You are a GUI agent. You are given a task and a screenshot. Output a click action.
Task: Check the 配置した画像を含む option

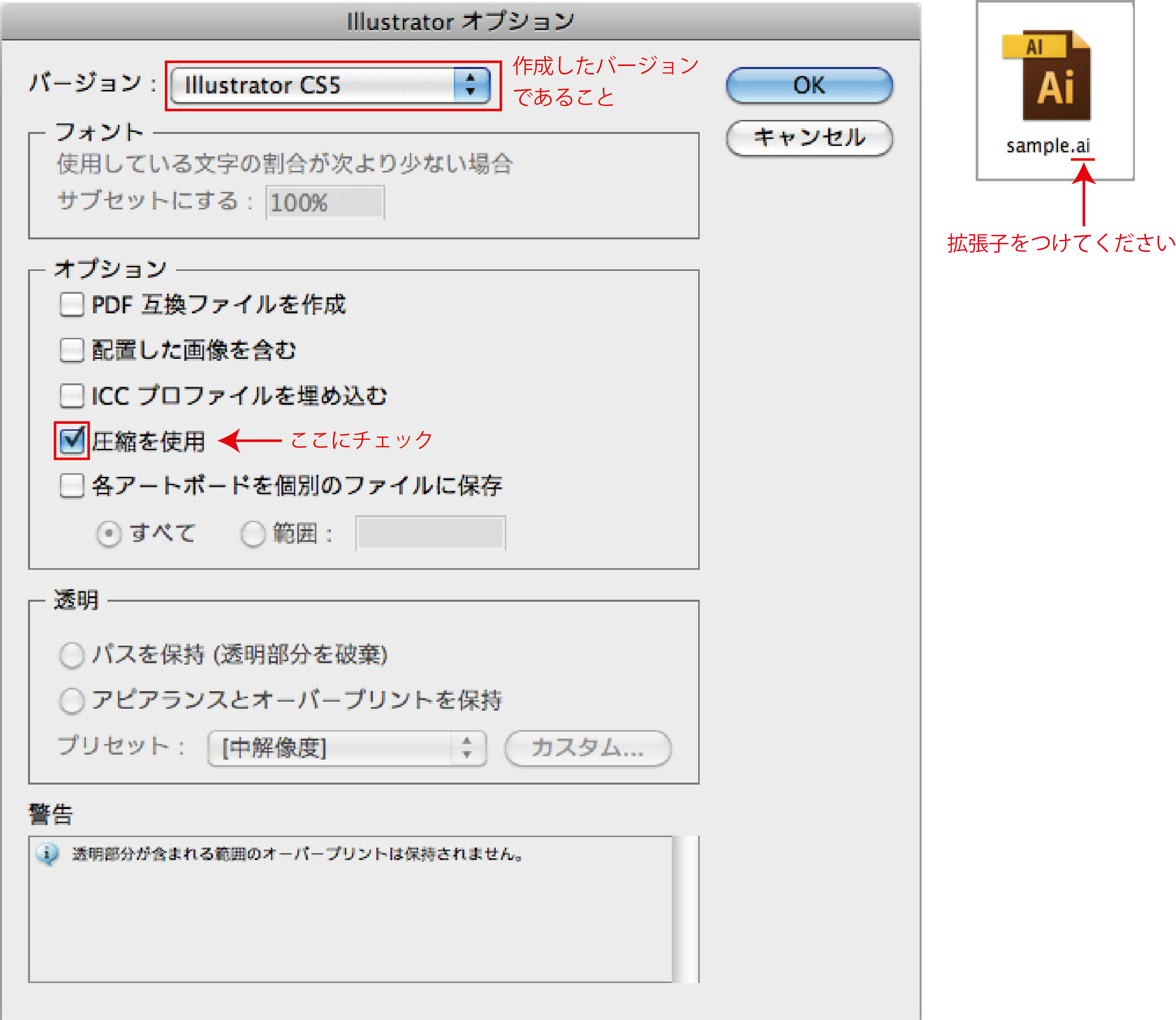(x=72, y=350)
